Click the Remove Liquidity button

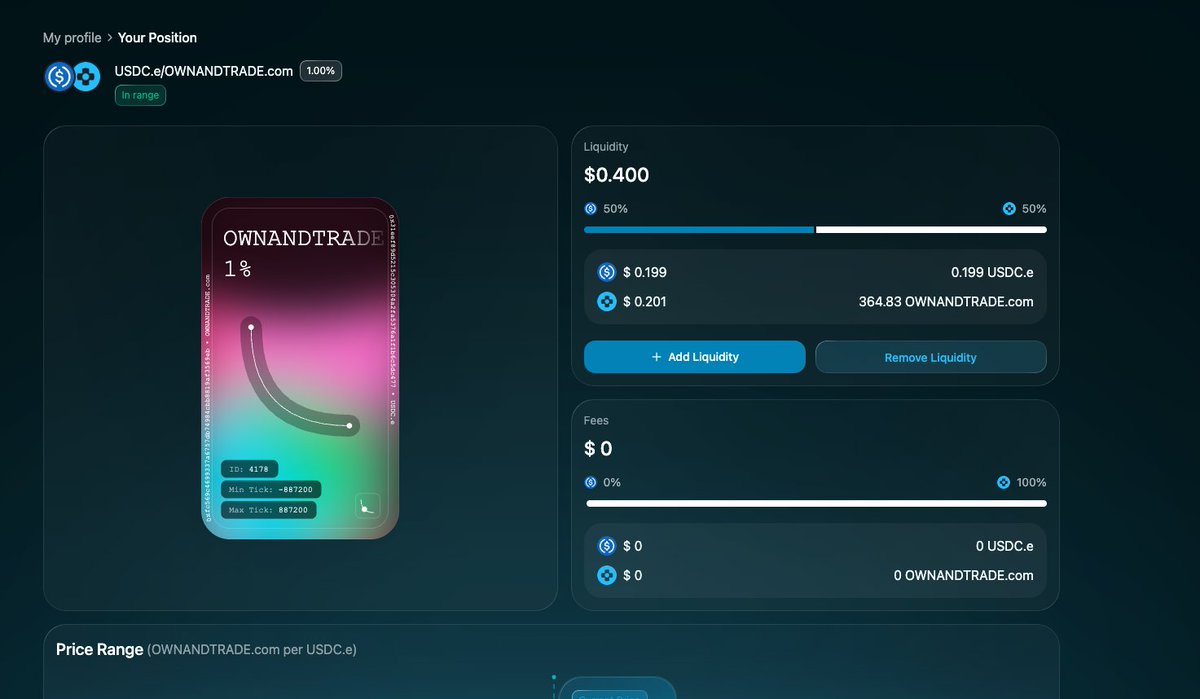[x=931, y=357]
